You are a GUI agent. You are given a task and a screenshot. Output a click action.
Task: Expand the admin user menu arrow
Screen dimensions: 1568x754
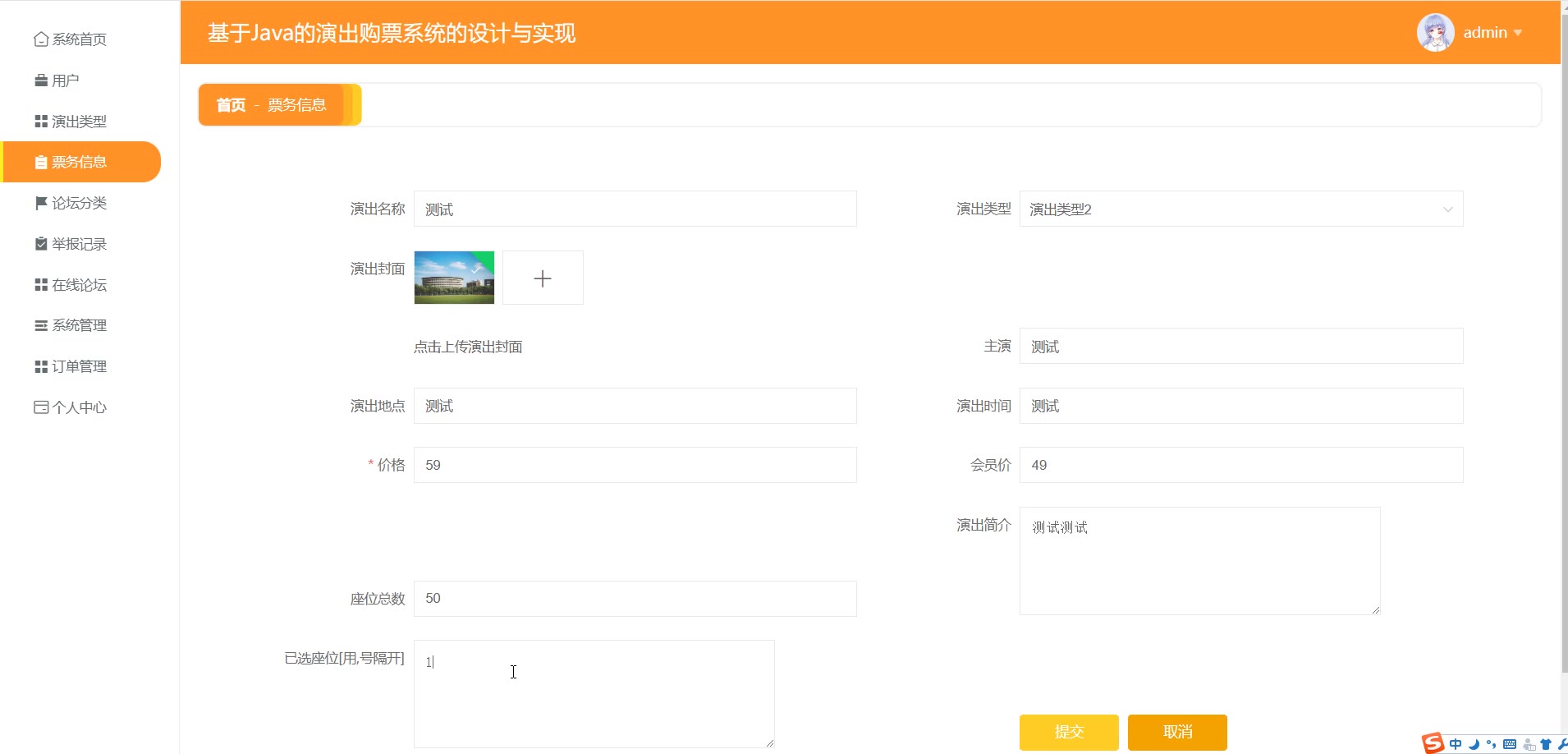(x=1518, y=33)
